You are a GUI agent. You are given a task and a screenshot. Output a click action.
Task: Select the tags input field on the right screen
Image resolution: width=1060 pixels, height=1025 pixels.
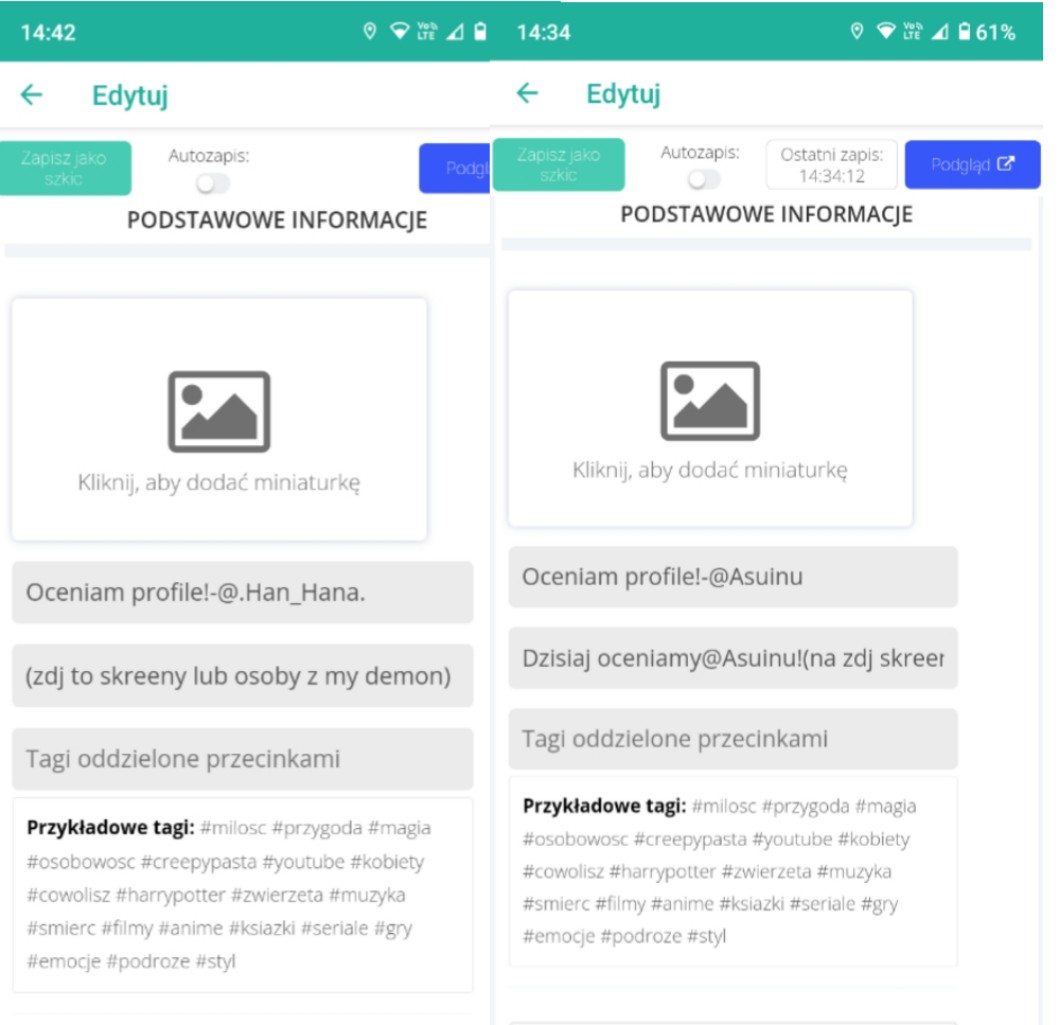[x=732, y=739]
